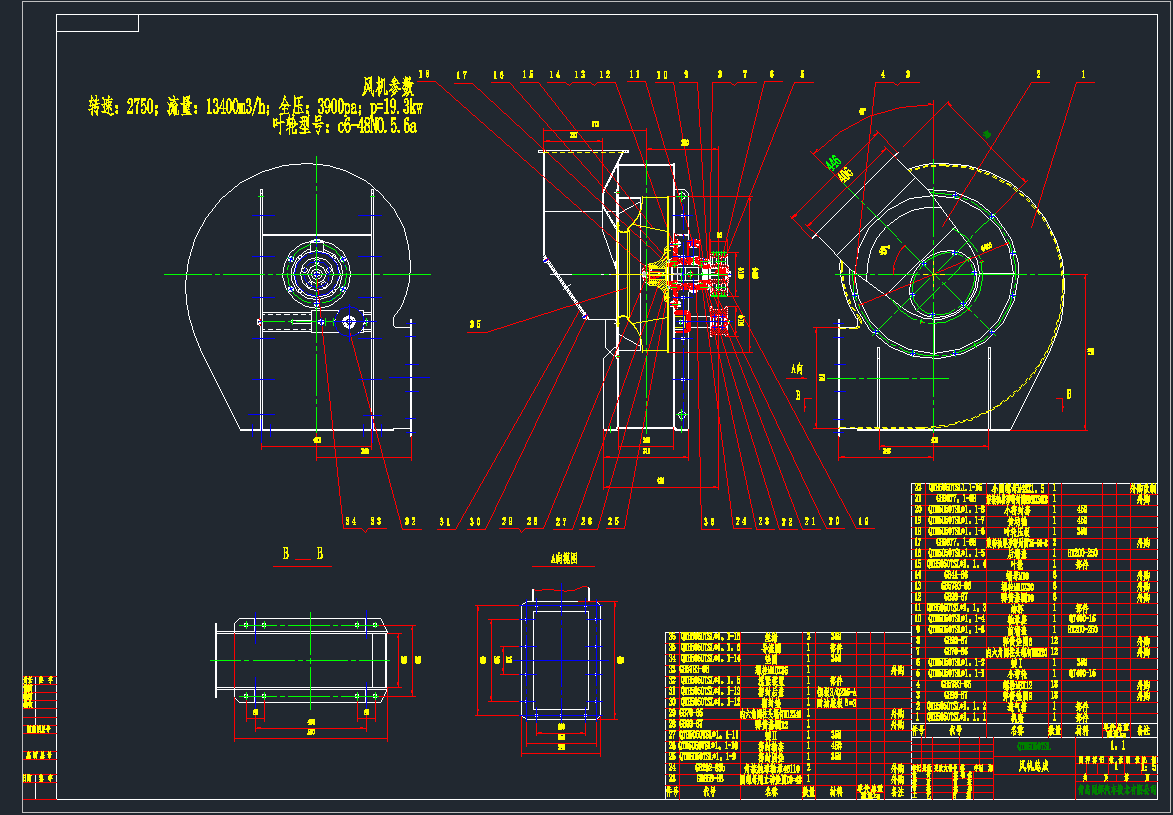
Task: Select the A向 arrow label near the volute
Action: [796, 369]
